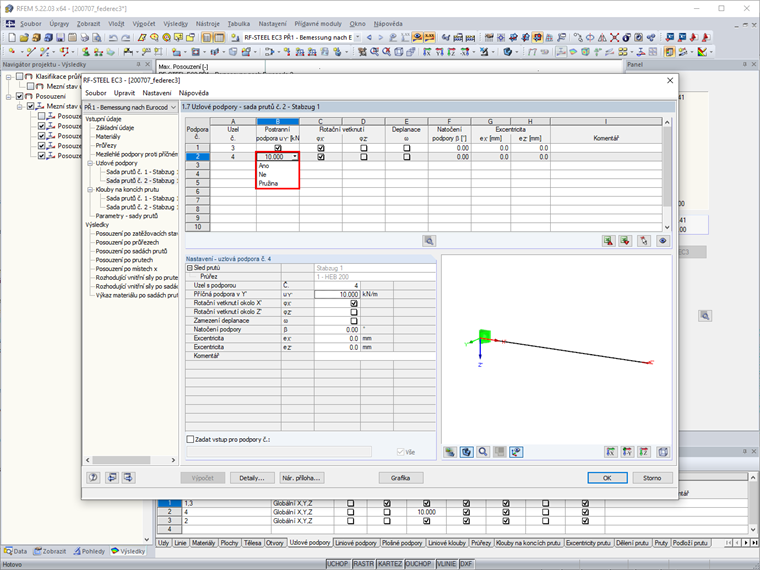Enable Zadat vstup pro podpory č. checkbox
The width and height of the screenshot is (760, 570).
pos(190,439)
